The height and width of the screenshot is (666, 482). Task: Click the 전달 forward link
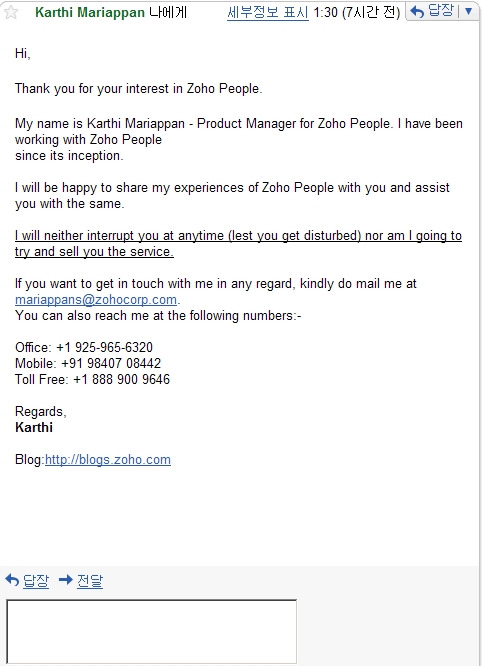[x=90, y=580]
